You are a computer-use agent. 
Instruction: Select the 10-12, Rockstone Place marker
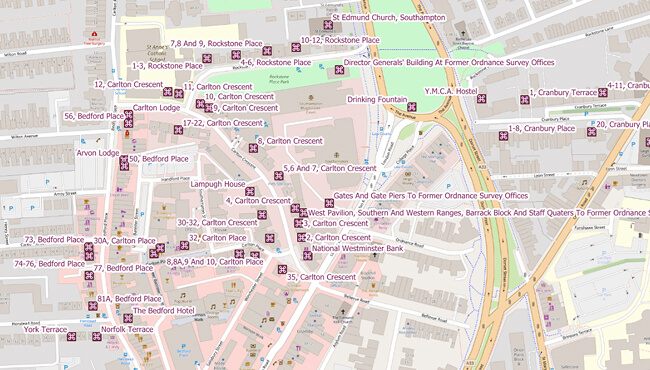[296, 48]
